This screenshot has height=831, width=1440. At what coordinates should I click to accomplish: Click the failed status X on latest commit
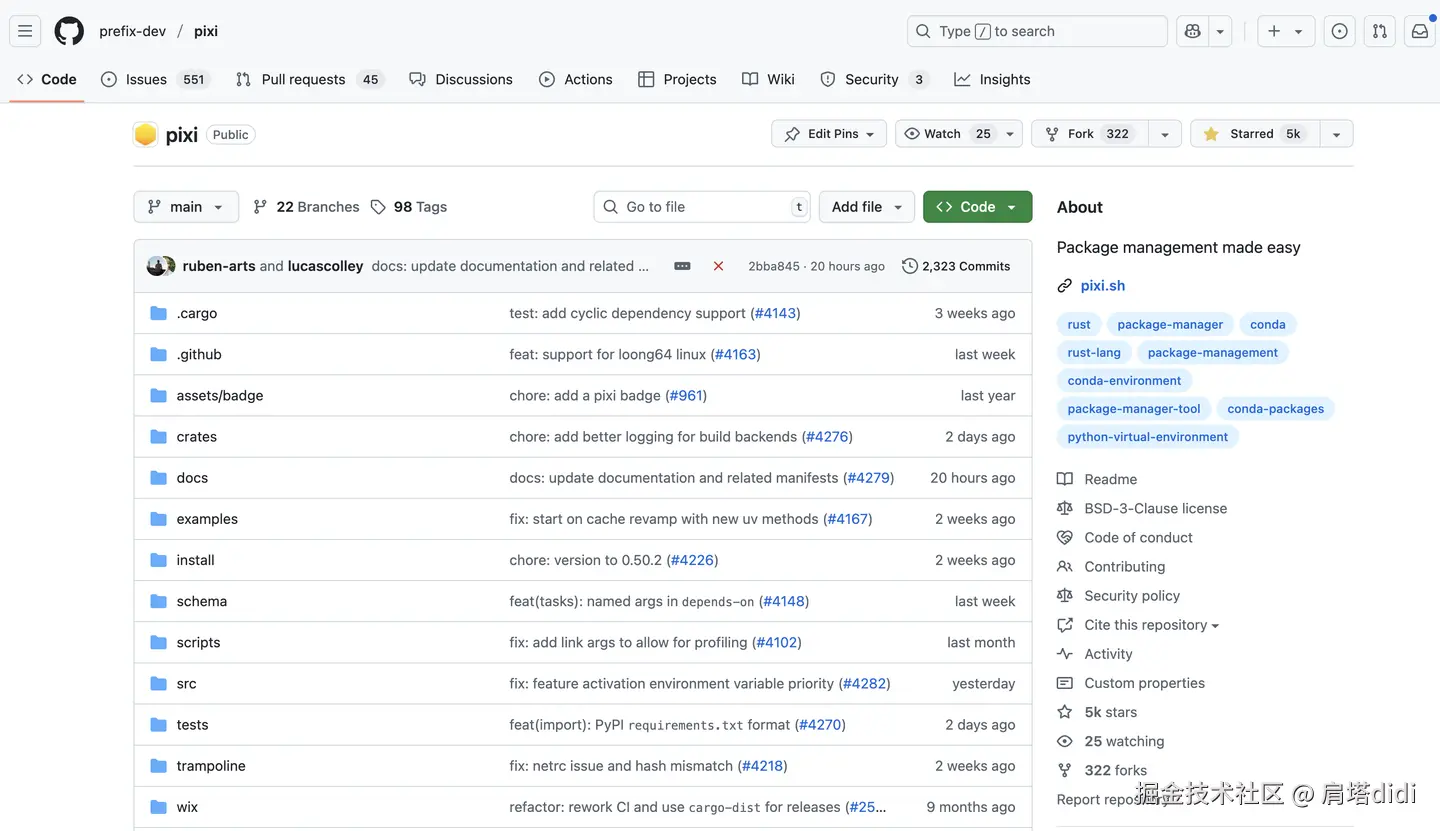[718, 266]
